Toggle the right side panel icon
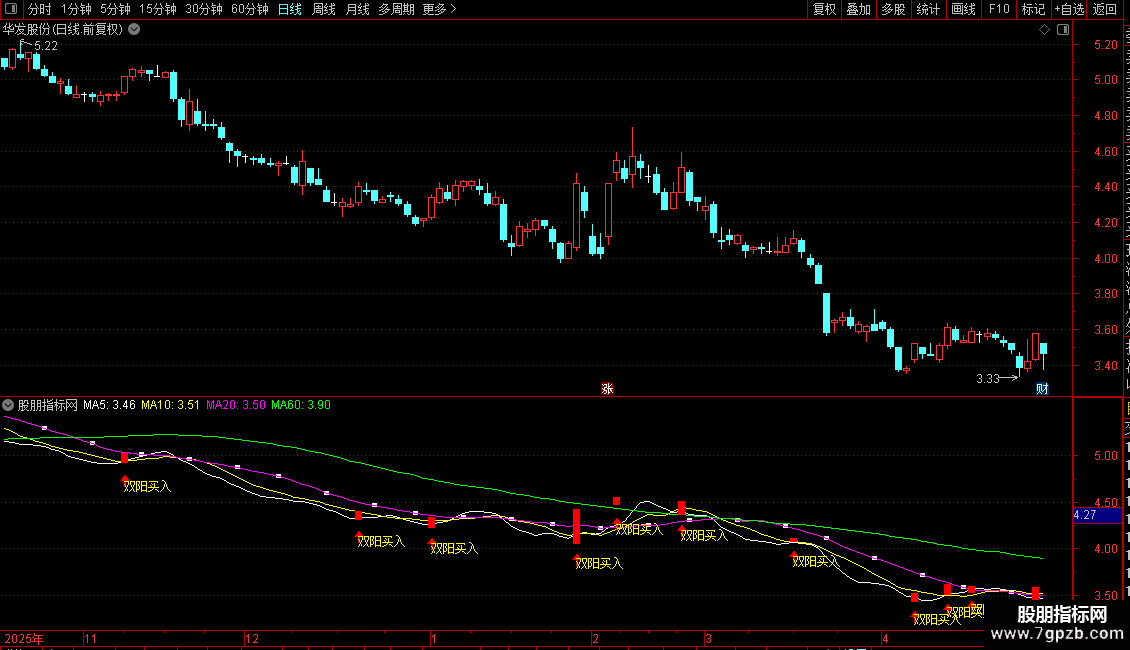Viewport: 1130px width, 650px height. tap(1063, 30)
